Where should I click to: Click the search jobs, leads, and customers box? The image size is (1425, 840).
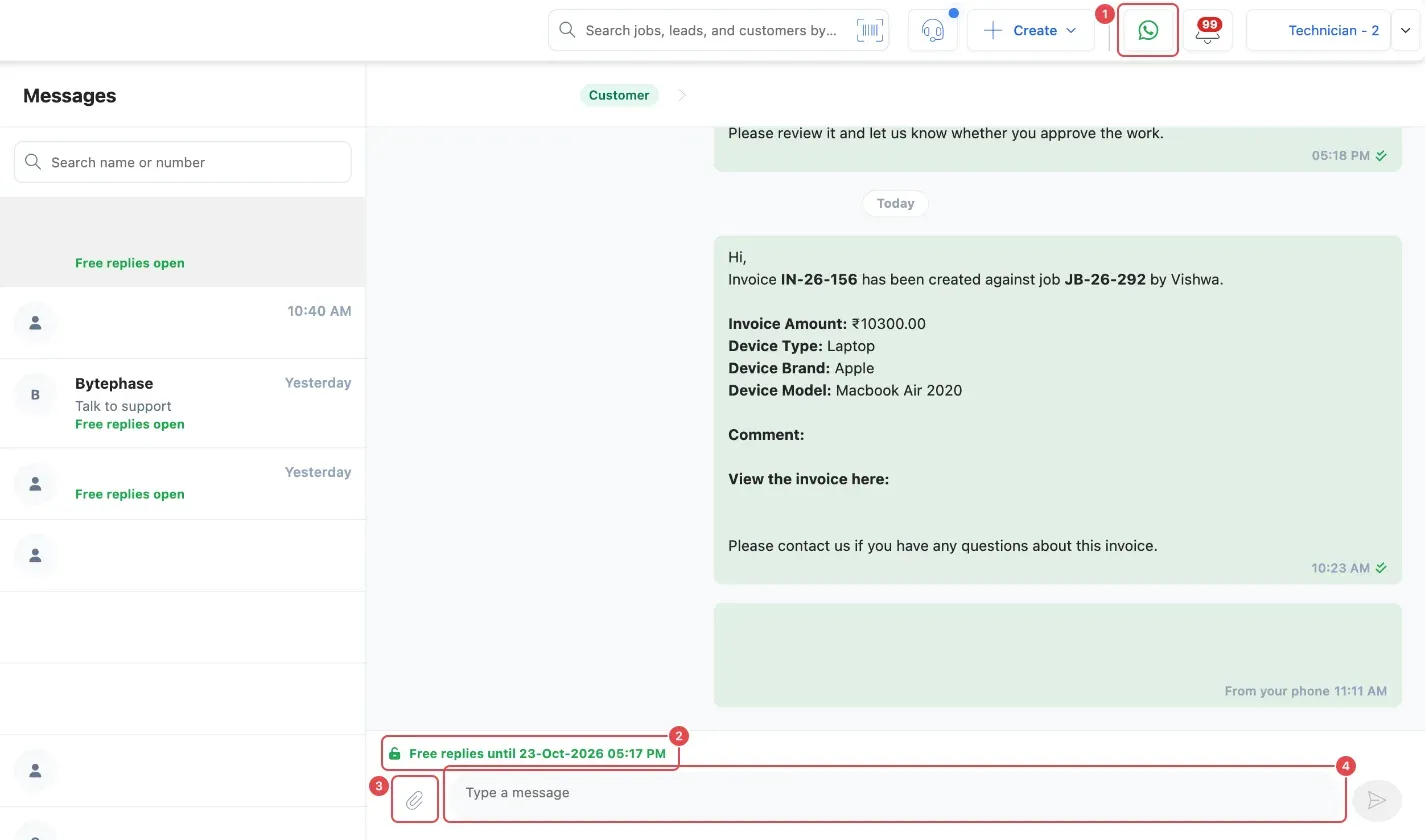click(x=718, y=30)
